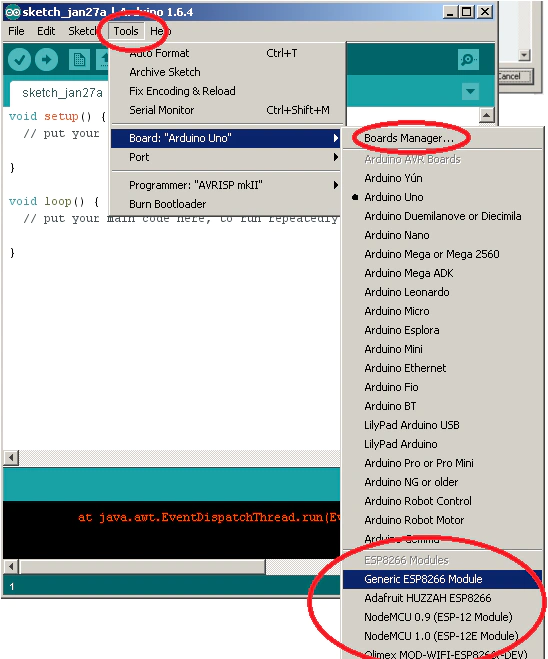Open the Help menu
Screen dimensions: 548x659
[160, 31]
